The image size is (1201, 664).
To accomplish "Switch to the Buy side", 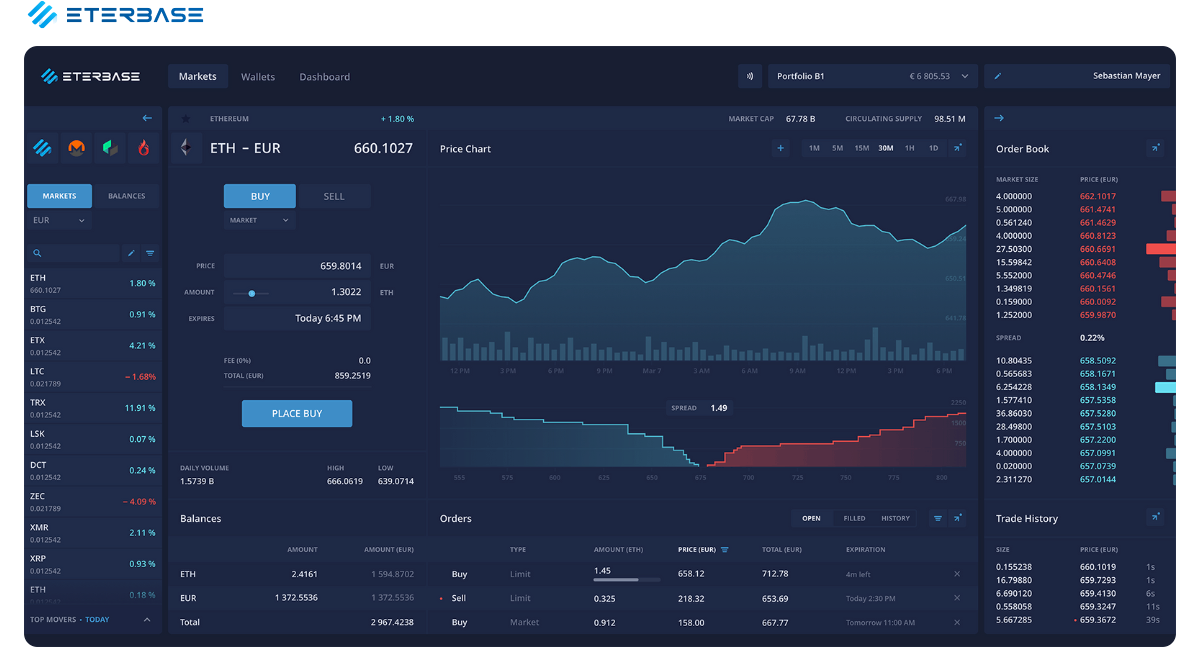I will point(260,196).
